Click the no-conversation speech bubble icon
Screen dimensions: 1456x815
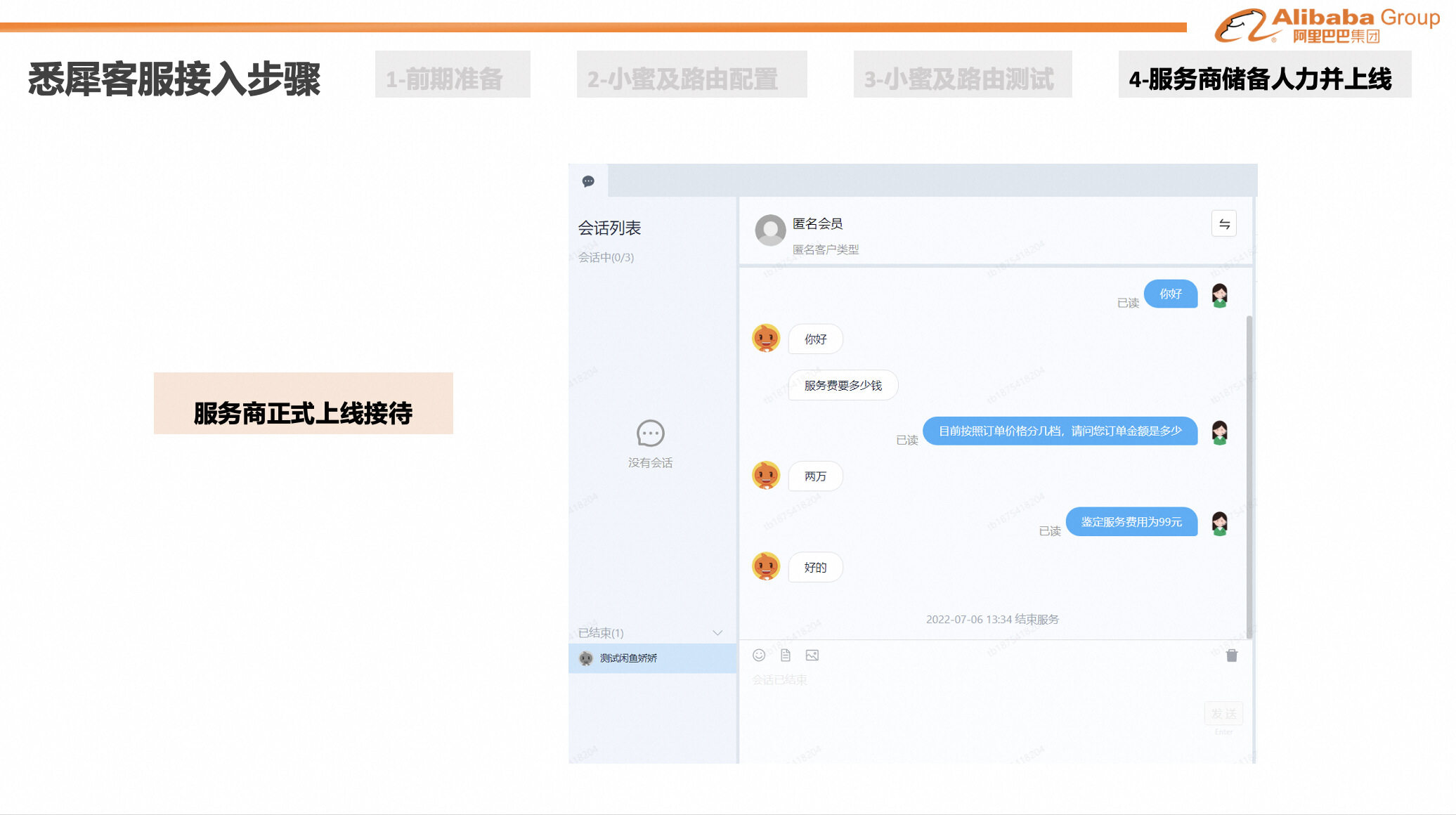click(x=650, y=433)
